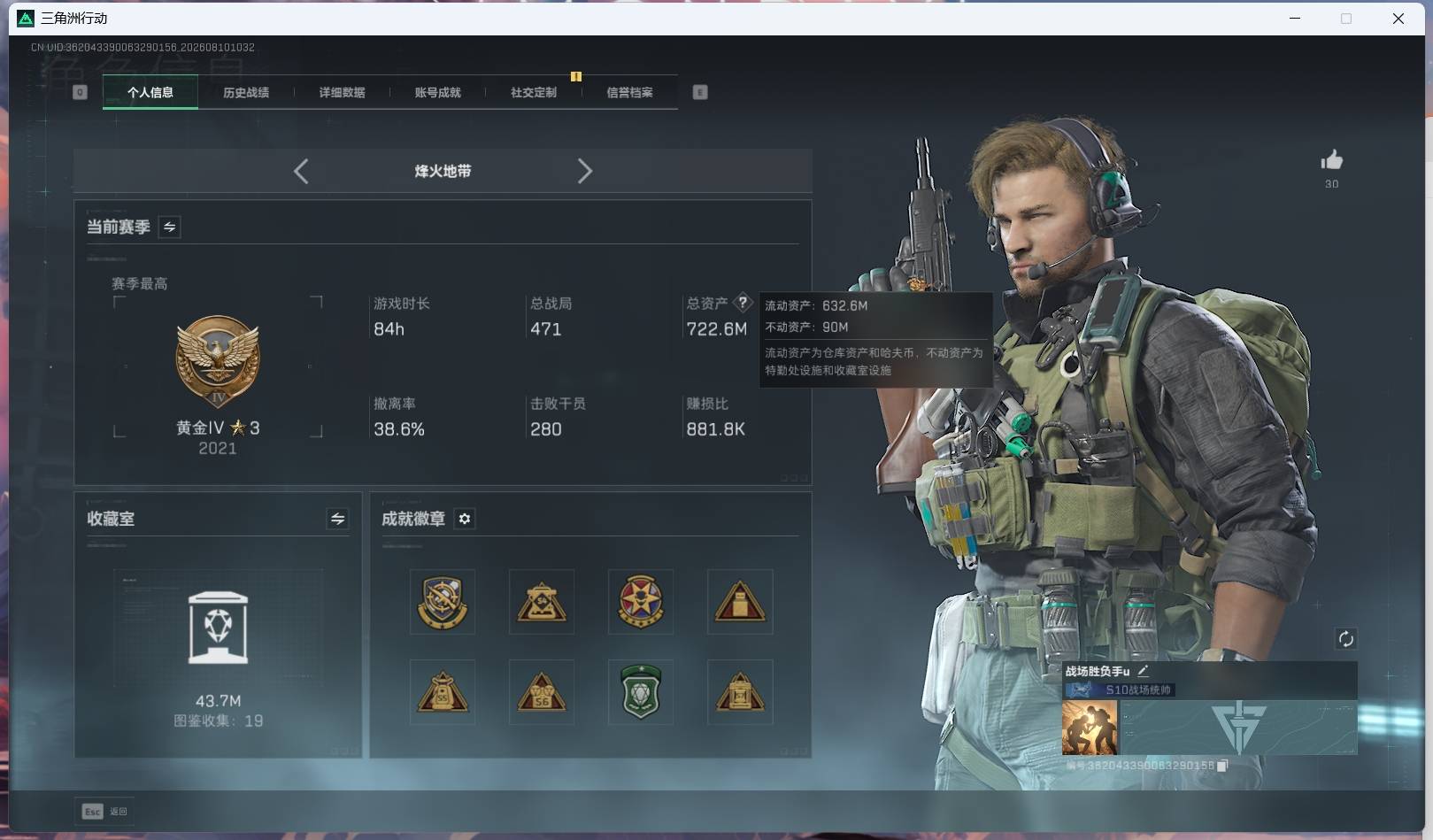Click the 不动资产 90M tooltip line
This screenshot has width=1433, height=840.
tap(806, 327)
